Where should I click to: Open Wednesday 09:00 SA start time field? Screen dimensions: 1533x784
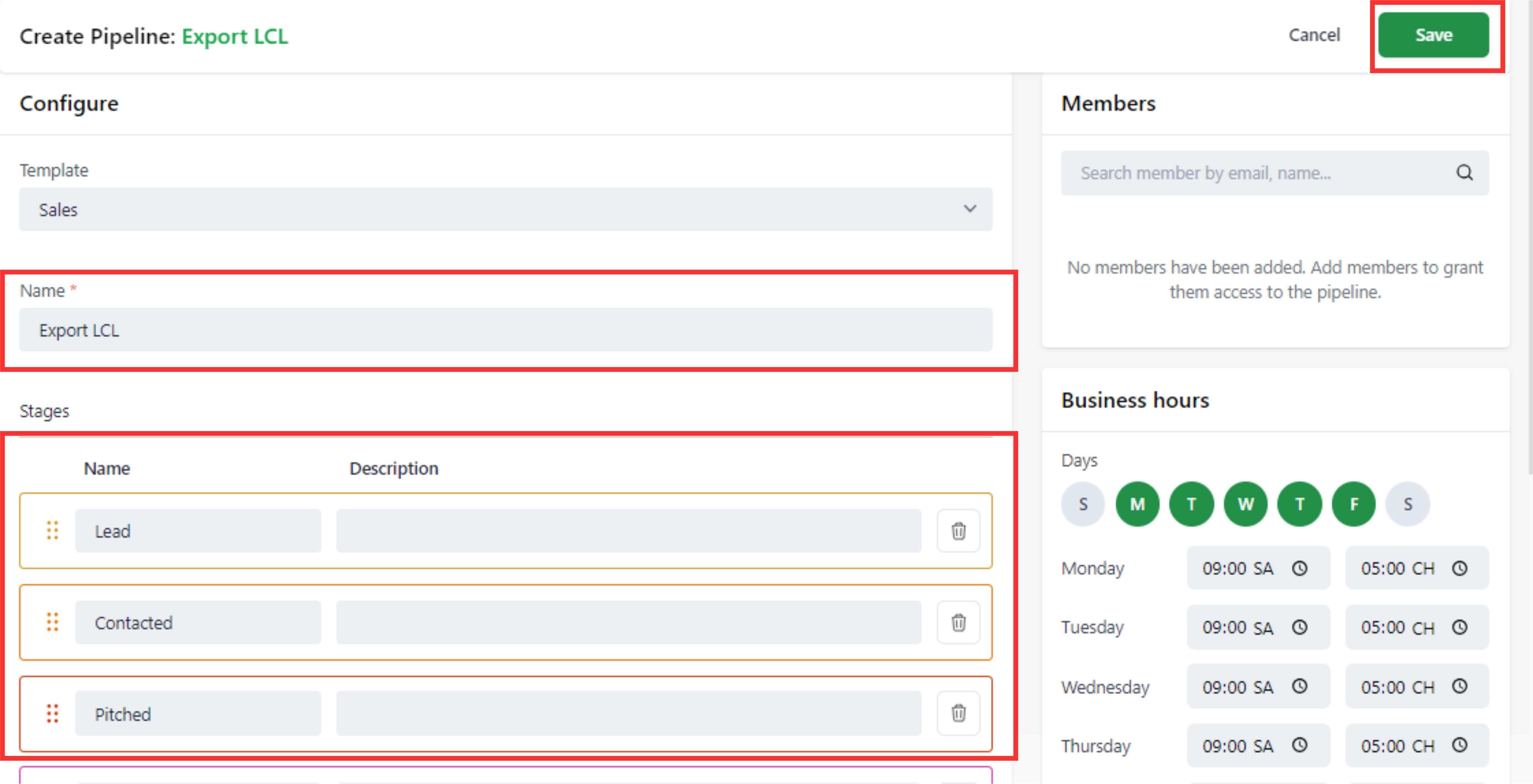(x=1238, y=687)
